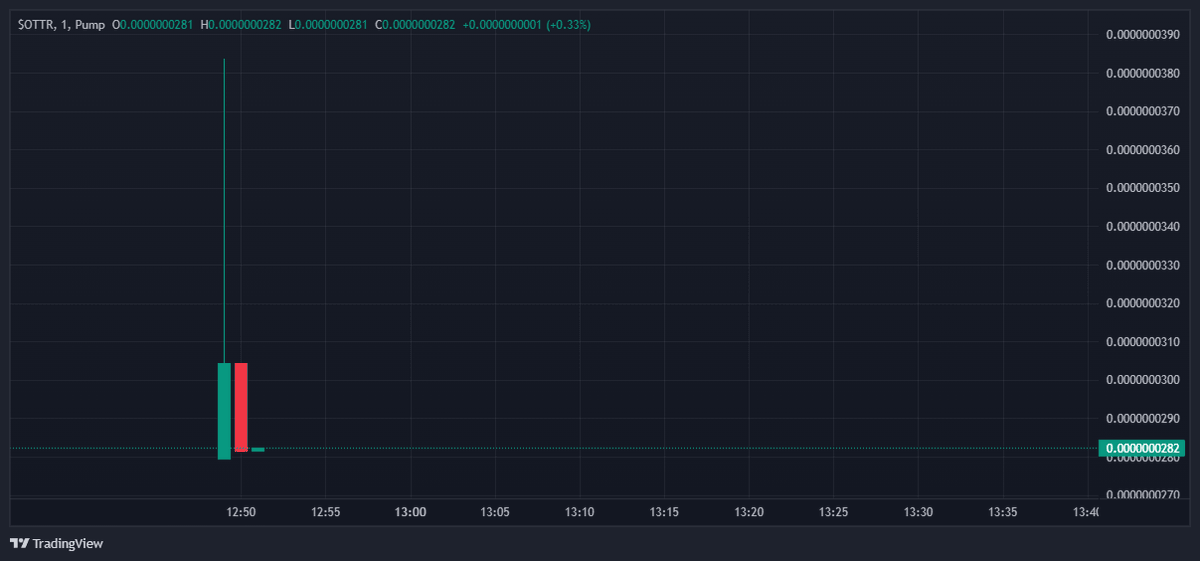Select the 13:05 time axis label
The image size is (1200, 561).
[495, 512]
